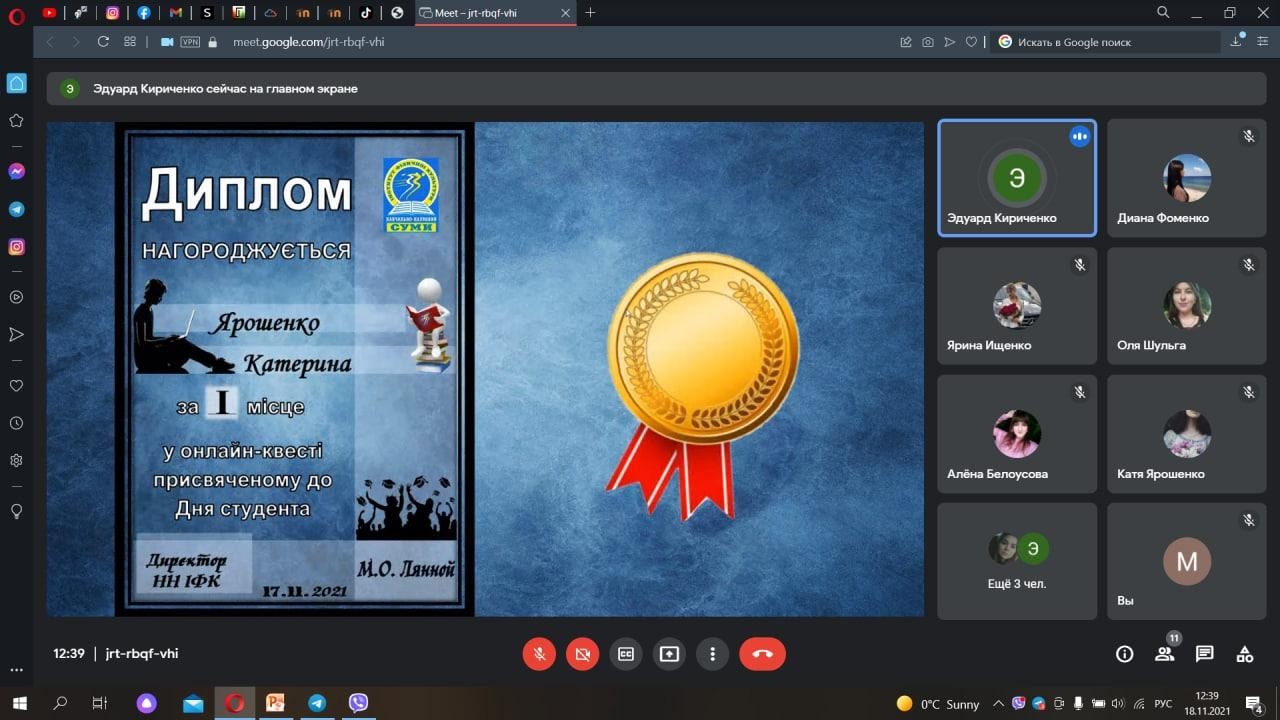Click the present screen button
The image size is (1280, 720).
tap(669, 654)
